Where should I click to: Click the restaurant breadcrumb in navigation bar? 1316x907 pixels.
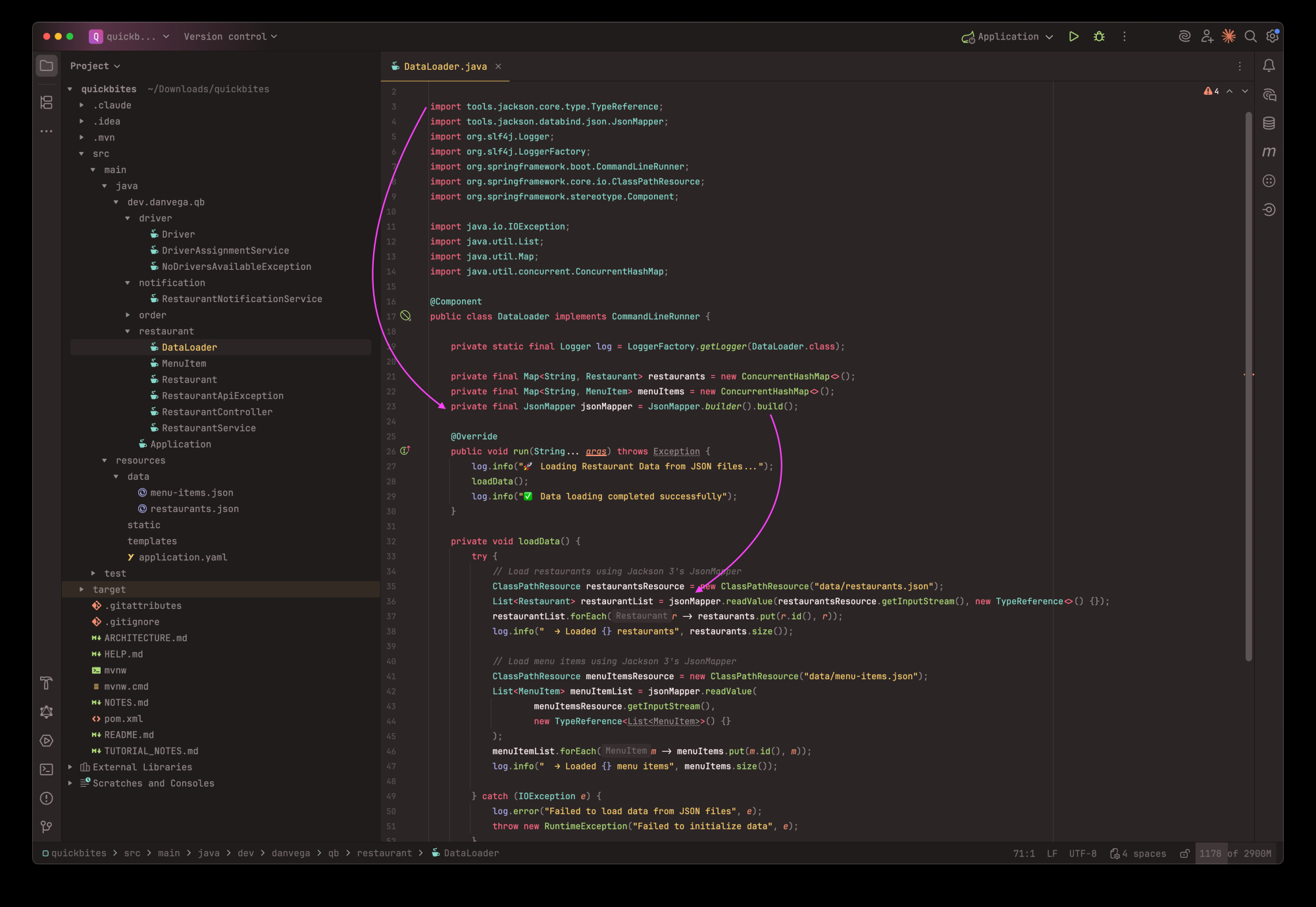(x=384, y=854)
